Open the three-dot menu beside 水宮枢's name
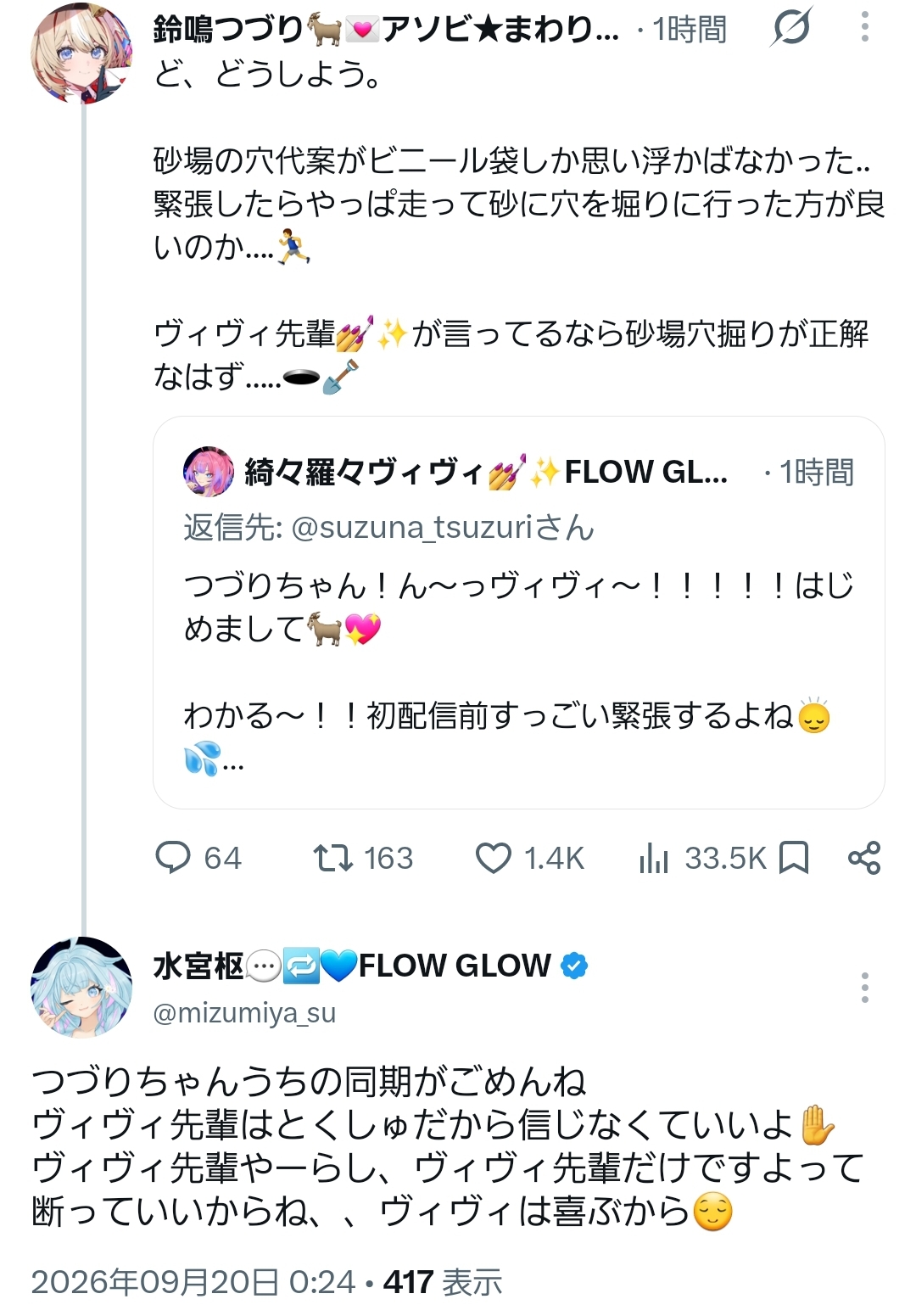 (864, 988)
